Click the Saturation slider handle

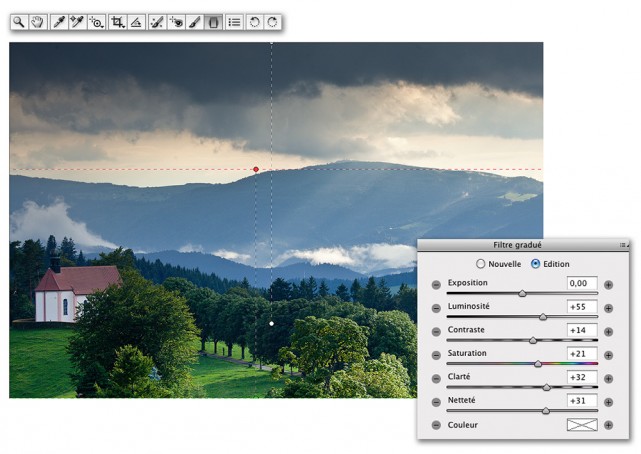click(538, 363)
